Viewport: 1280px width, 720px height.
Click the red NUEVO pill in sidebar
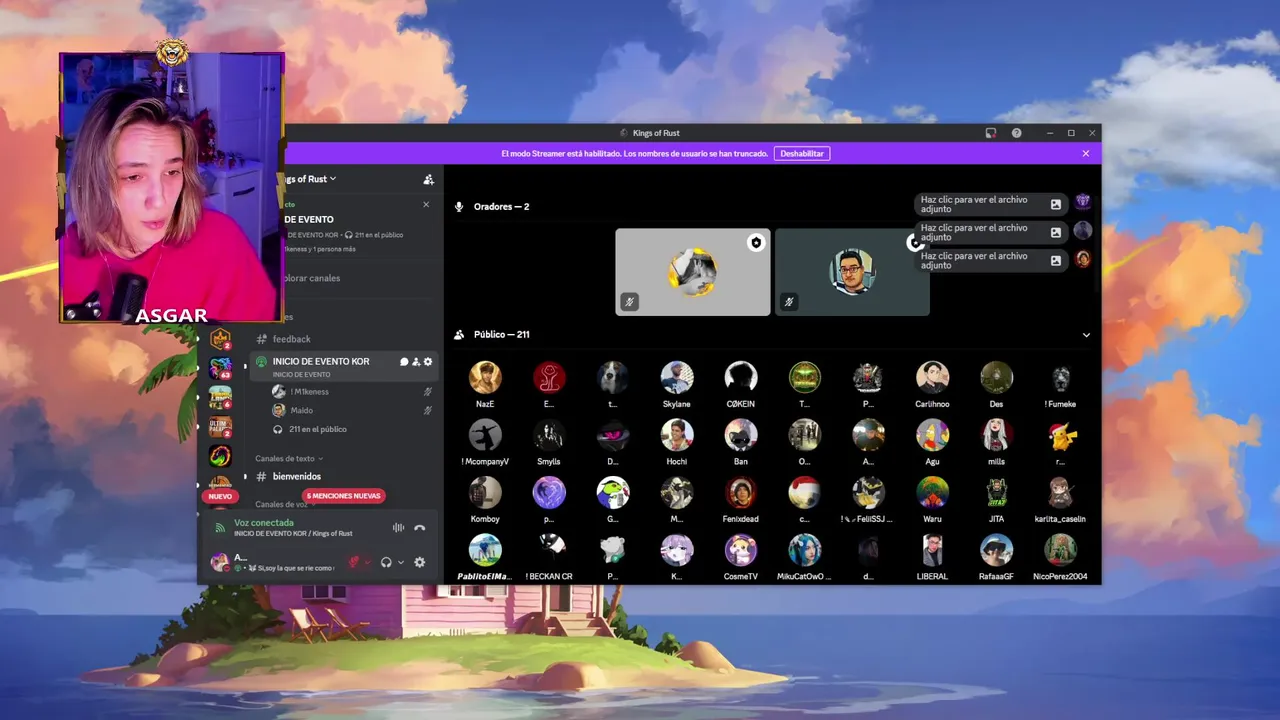click(x=220, y=496)
